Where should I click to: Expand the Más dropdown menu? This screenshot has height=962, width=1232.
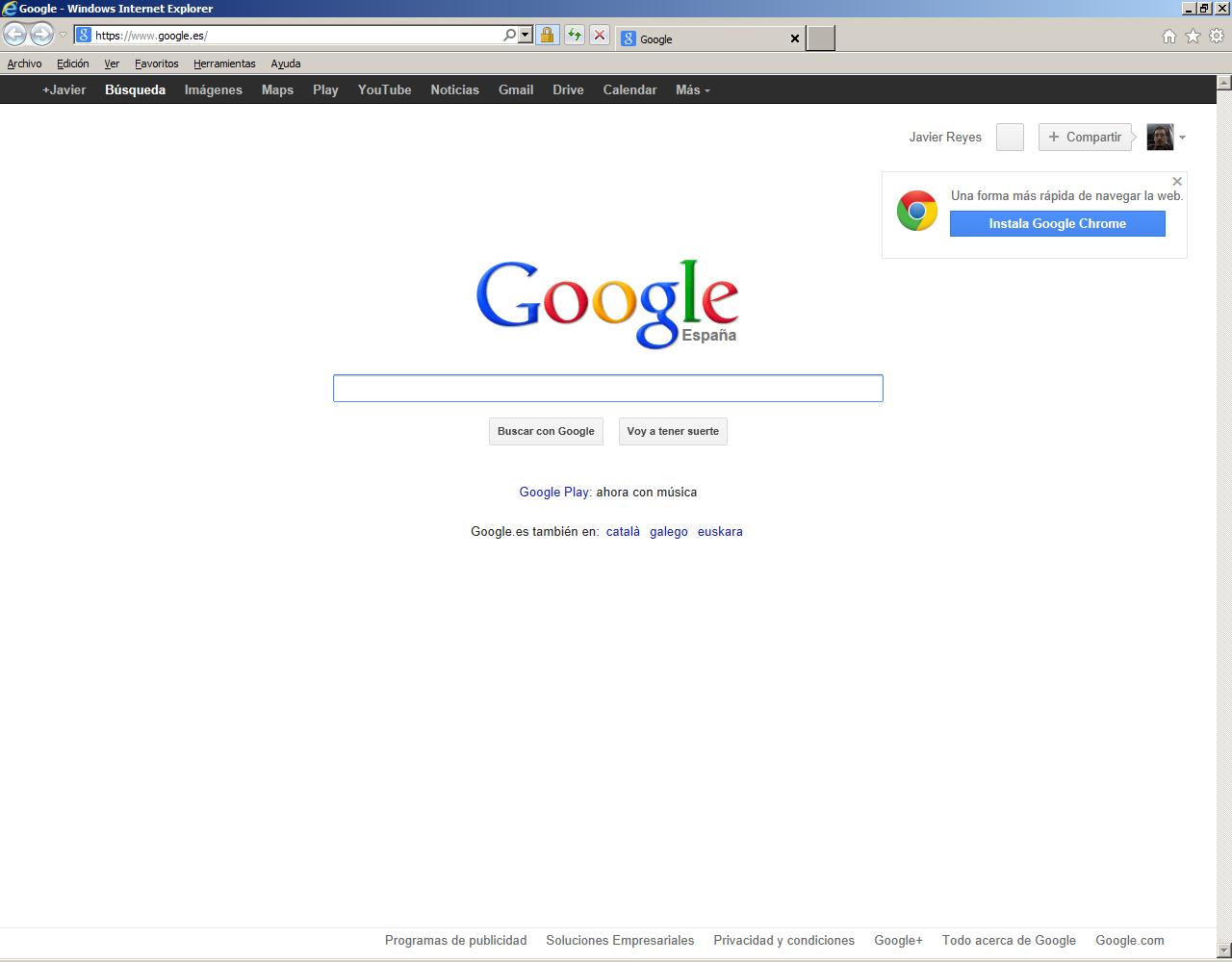pyautogui.click(x=693, y=89)
